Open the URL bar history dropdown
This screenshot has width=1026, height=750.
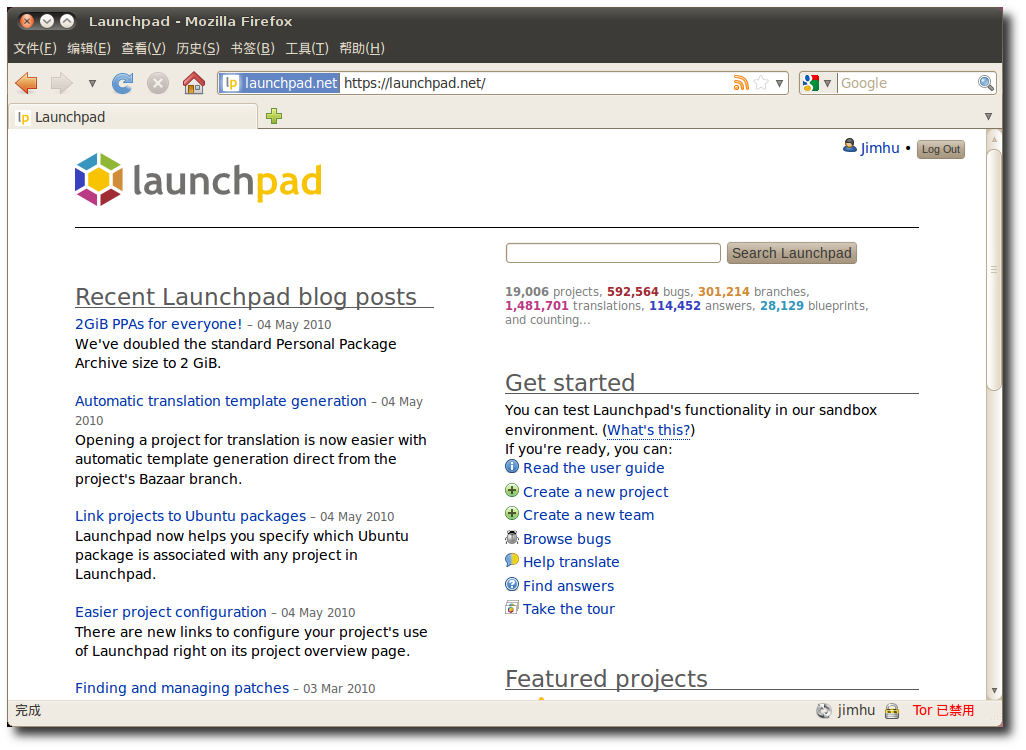pyautogui.click(x=779, y=83)
